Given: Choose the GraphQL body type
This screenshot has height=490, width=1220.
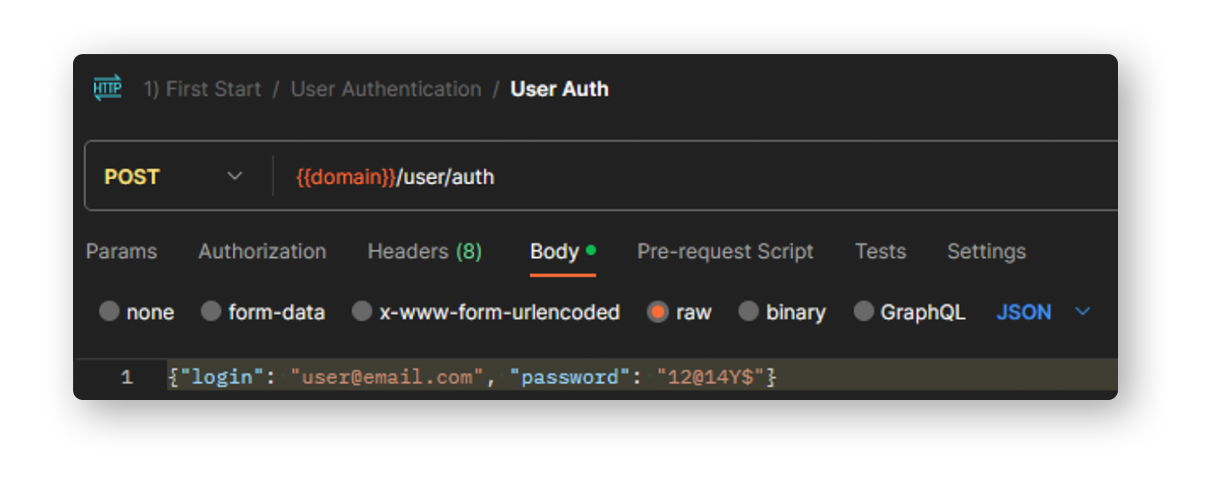Looking at the screenshot, I should coord(863,312).
